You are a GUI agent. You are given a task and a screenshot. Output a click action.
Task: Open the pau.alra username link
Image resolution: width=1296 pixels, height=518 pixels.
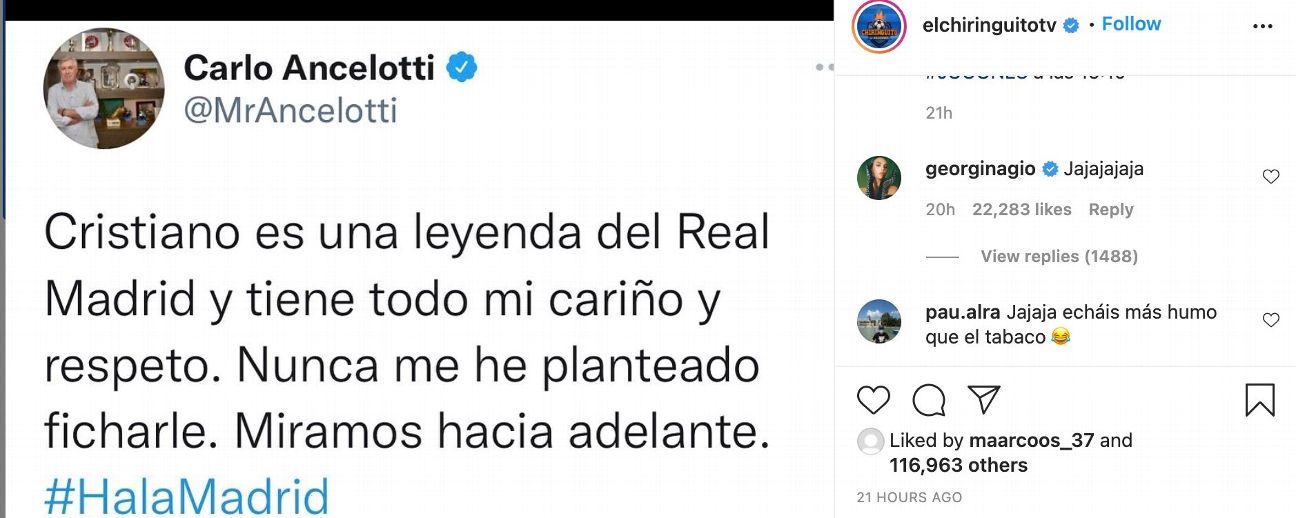(x=963, y=312)
